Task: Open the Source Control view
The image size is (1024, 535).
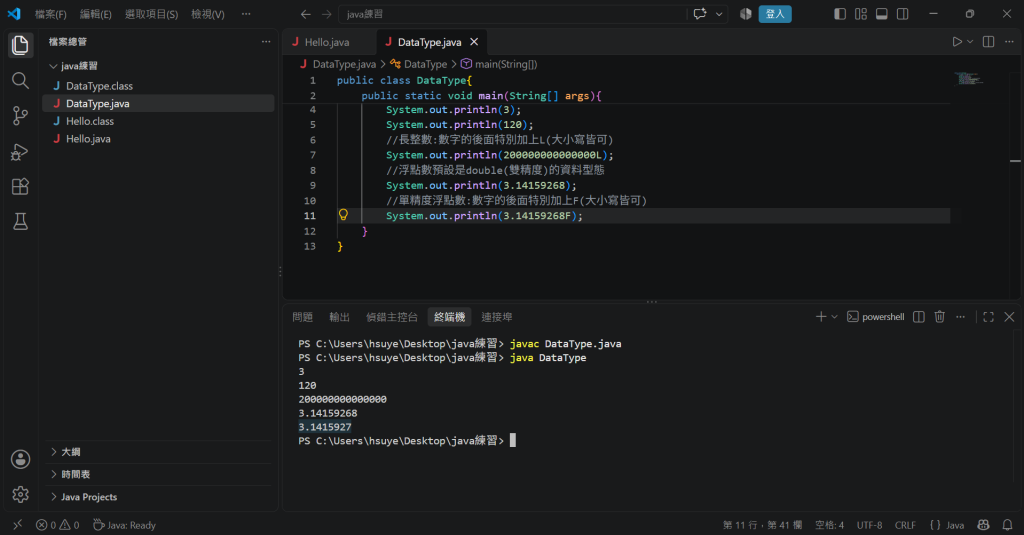Action: click(20, 116)
